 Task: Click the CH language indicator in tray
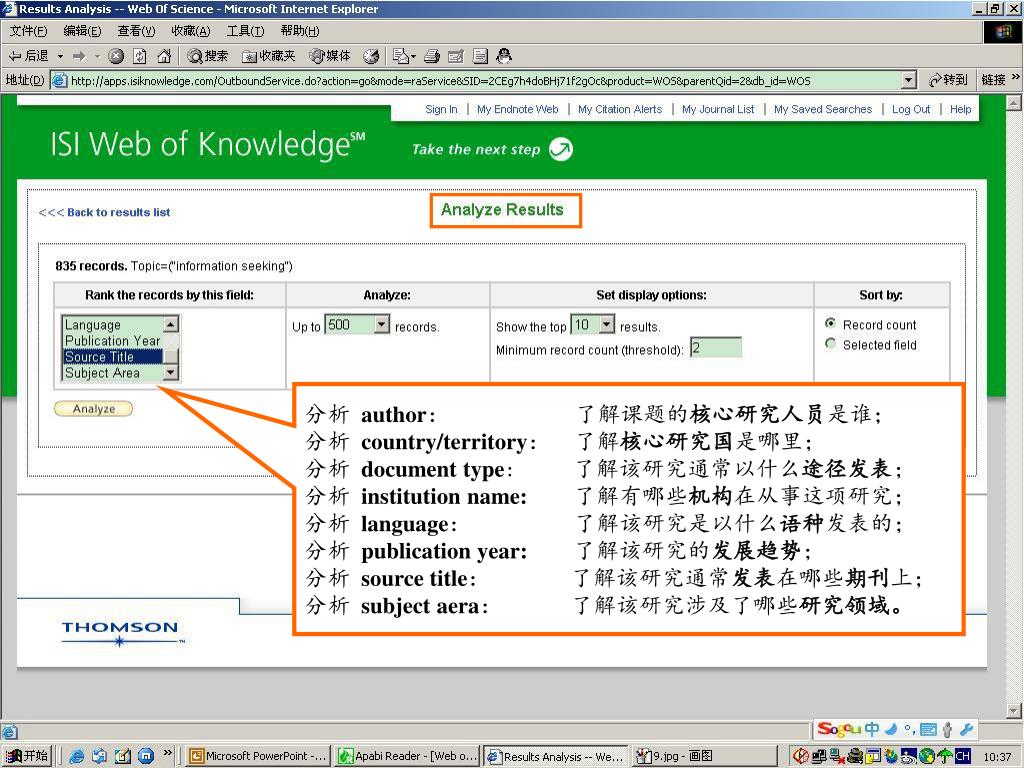963,756
